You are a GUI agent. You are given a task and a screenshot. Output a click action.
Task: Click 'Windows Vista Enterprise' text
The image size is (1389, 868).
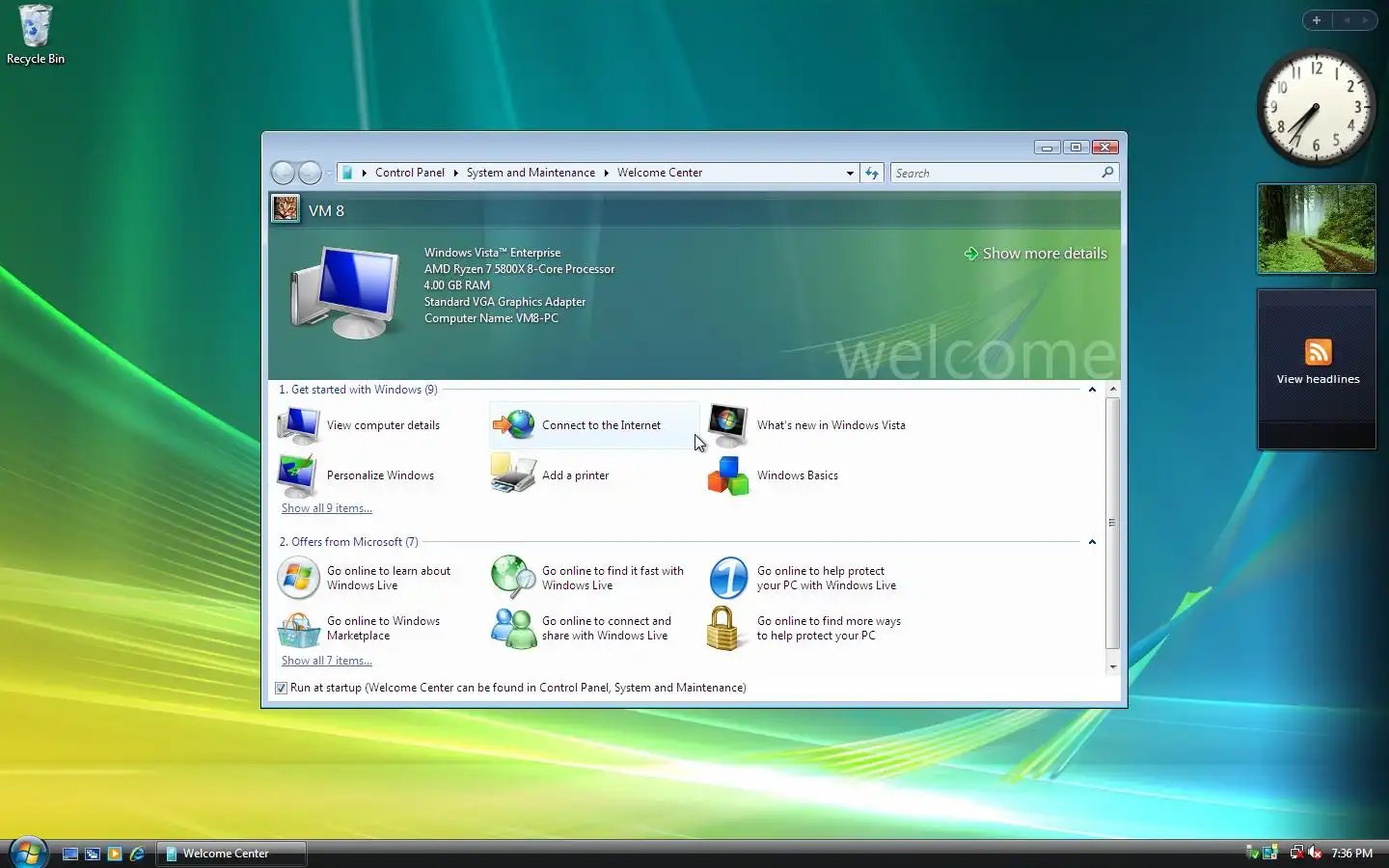[x=492, y=253]
